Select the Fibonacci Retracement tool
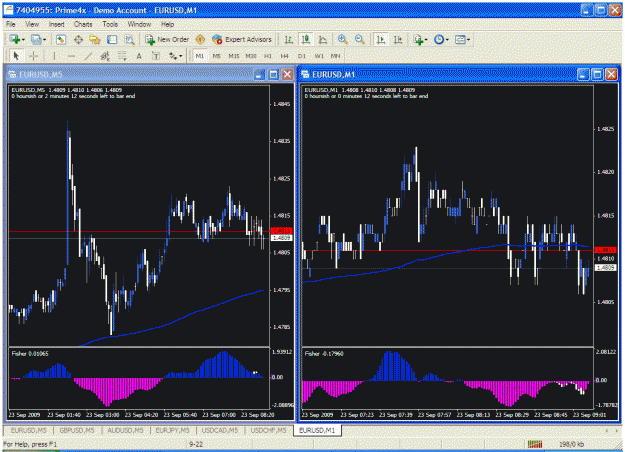The height and width of the screenshot is (452, 625). (x=122, y=56)
